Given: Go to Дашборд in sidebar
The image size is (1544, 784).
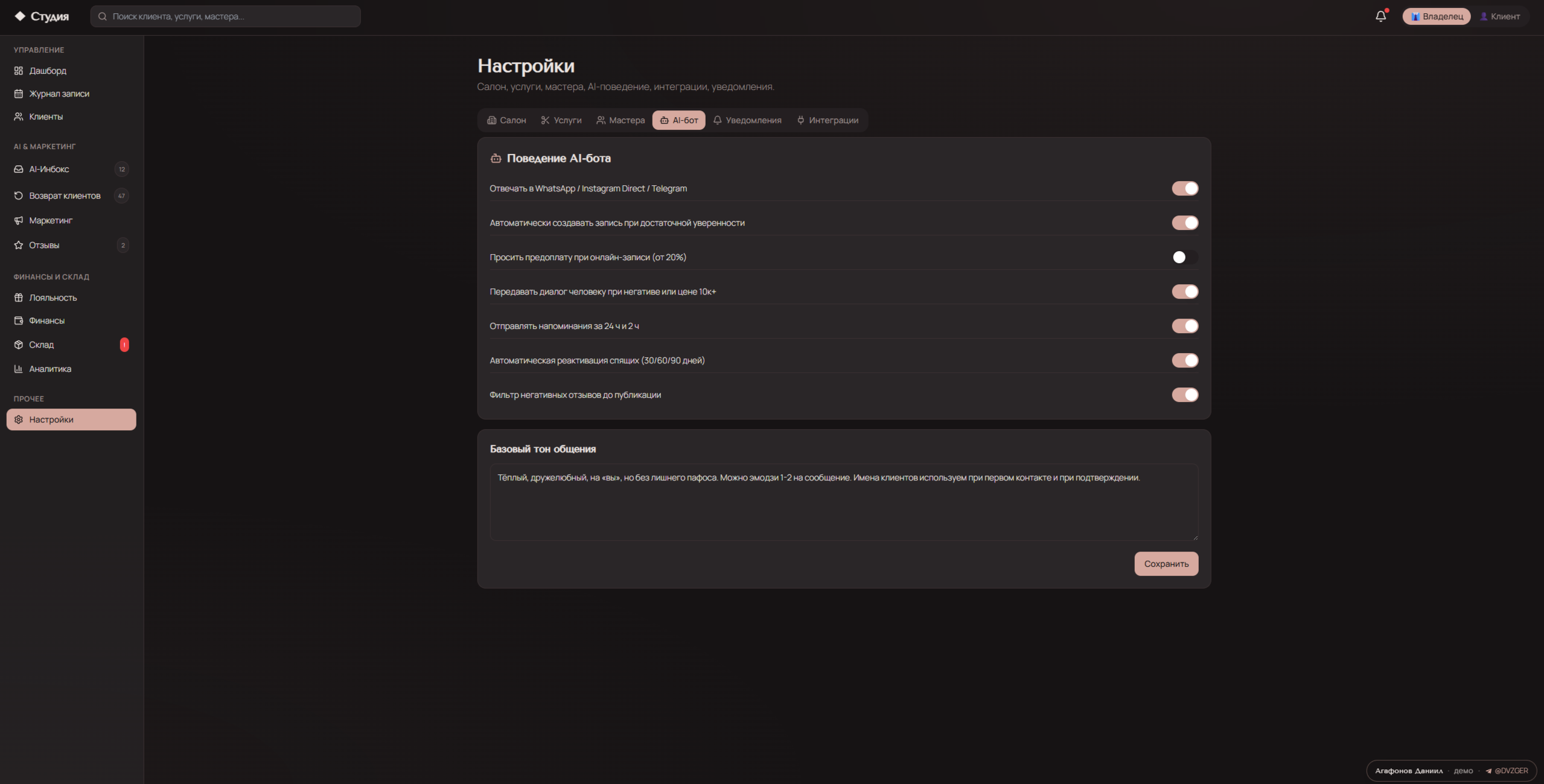Looking at the screenshot, I should point(71,71).
